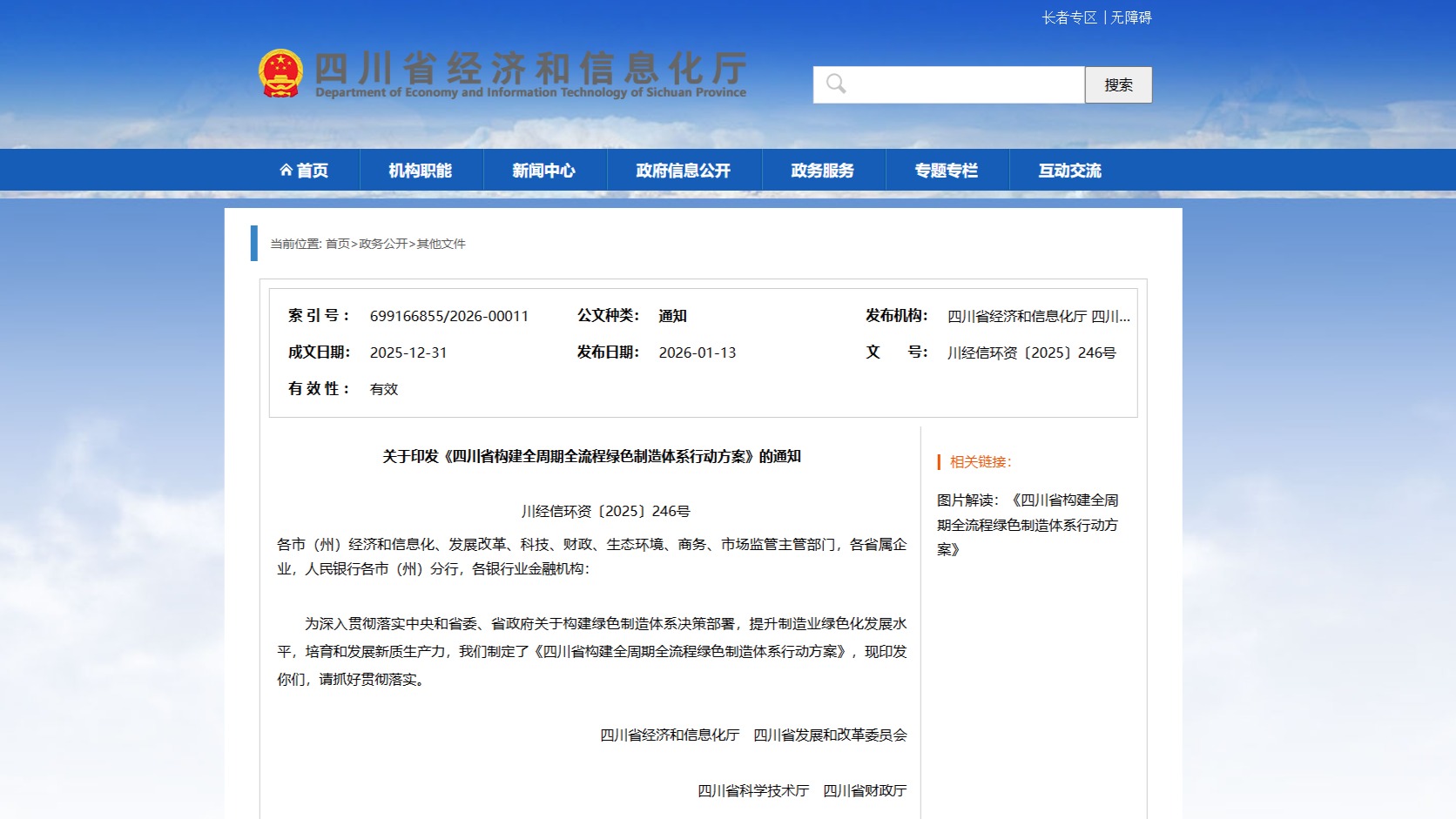Select 政务服务 in the navigation bar
Viewport: 1456px width, 819px height.
pyautogui.click(x=823, y=171)
